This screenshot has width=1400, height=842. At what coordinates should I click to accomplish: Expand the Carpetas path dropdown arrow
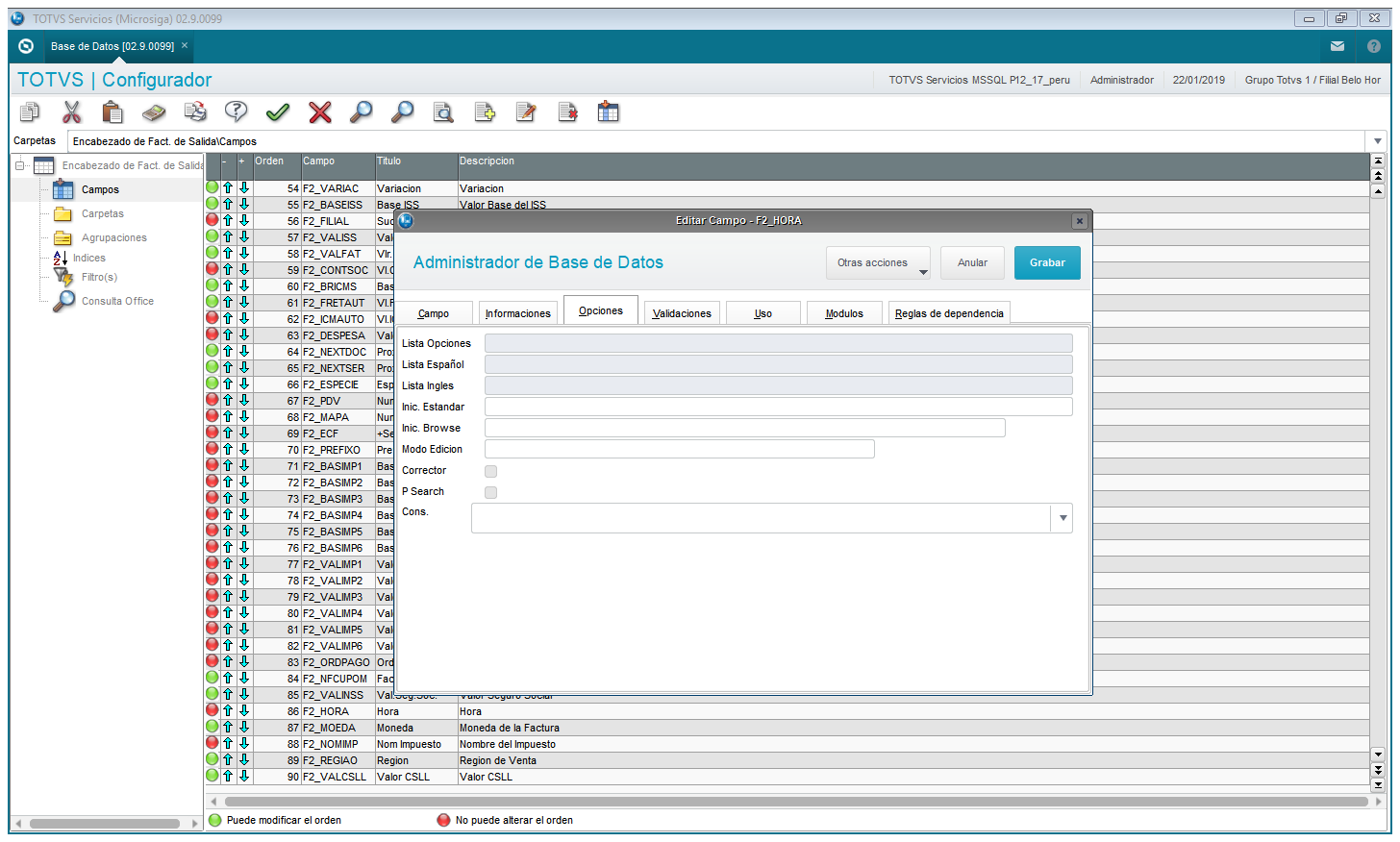(1378, 141)
